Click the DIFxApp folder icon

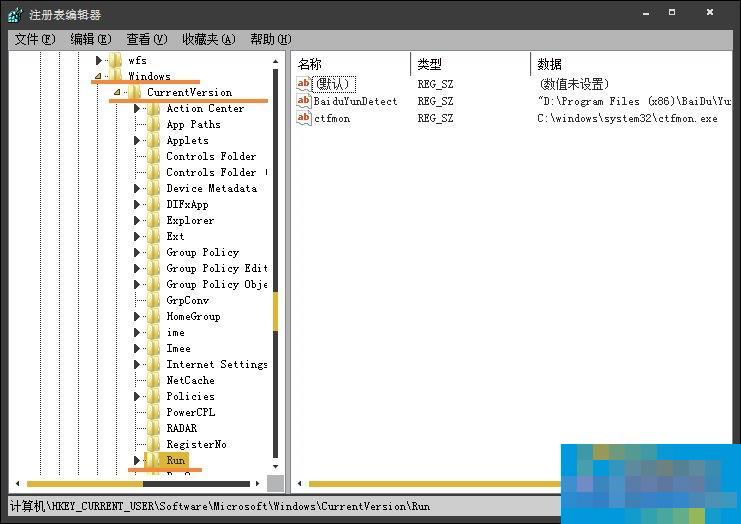tap(154, 205)
